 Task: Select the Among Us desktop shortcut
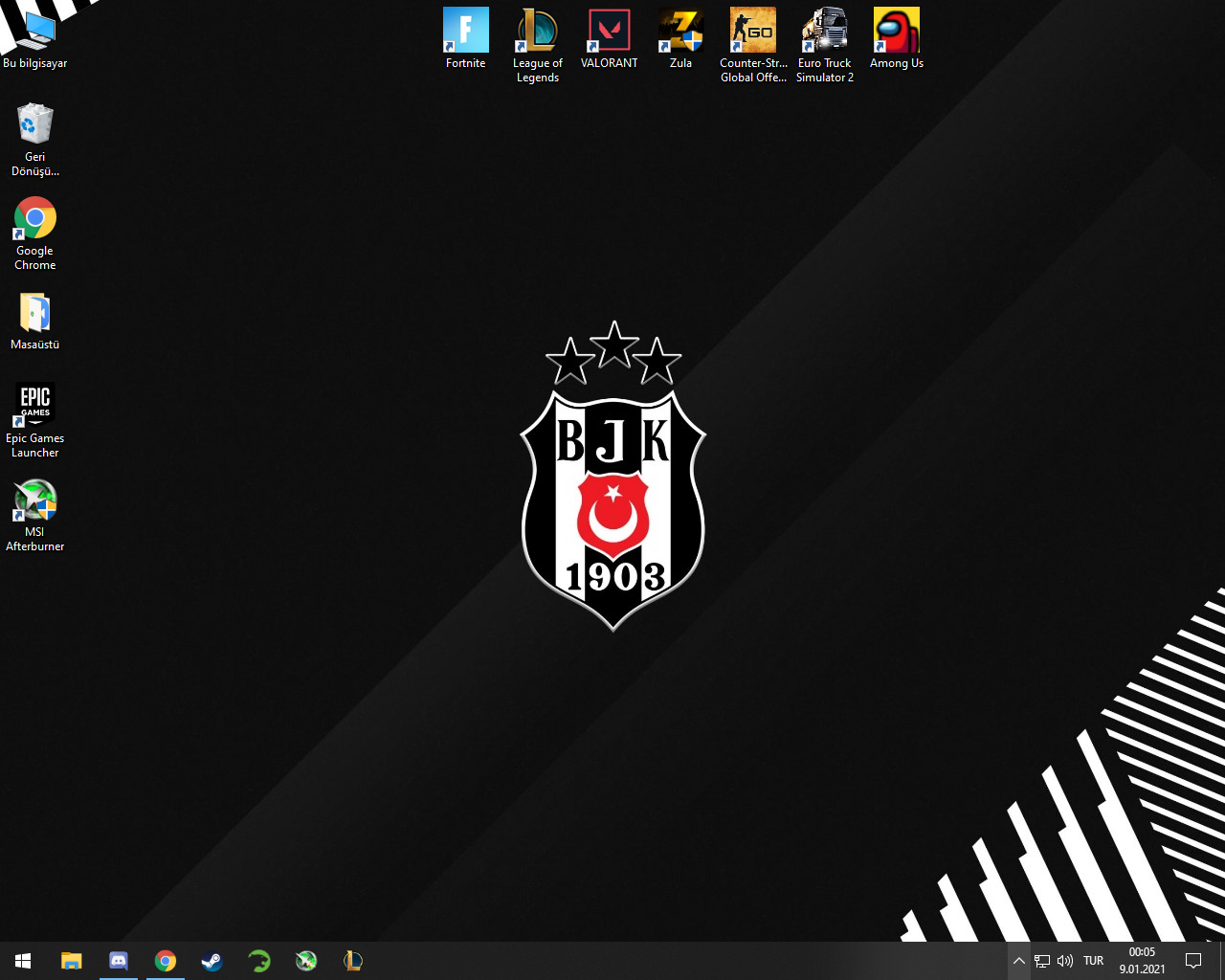click(x=897, y=39)
